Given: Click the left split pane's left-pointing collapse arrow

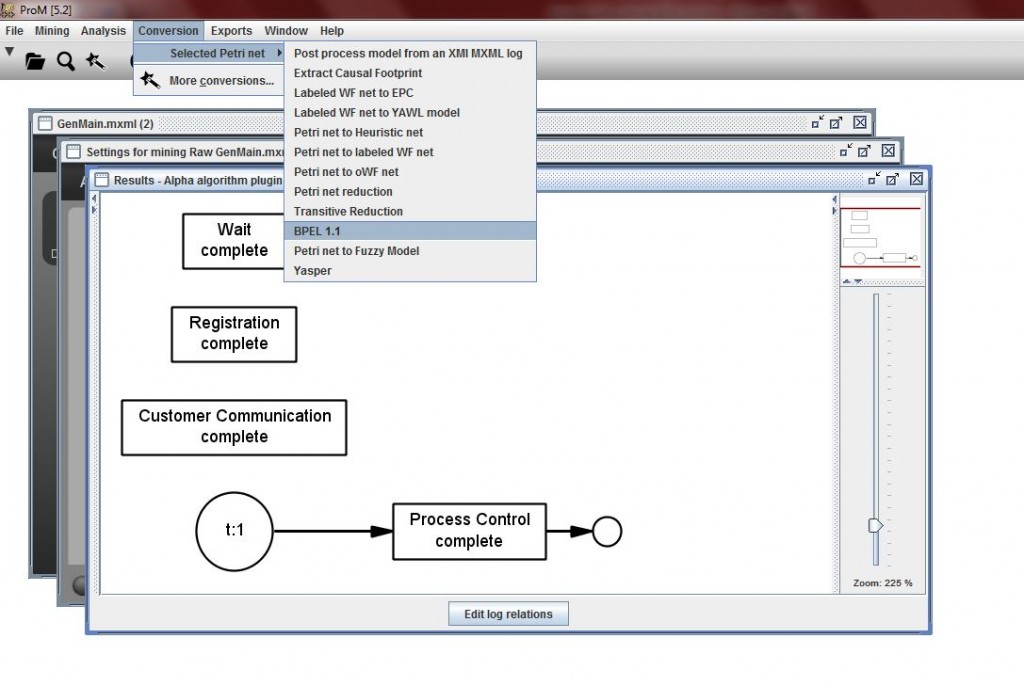Looking at the screenshot, I should (94, 198).
